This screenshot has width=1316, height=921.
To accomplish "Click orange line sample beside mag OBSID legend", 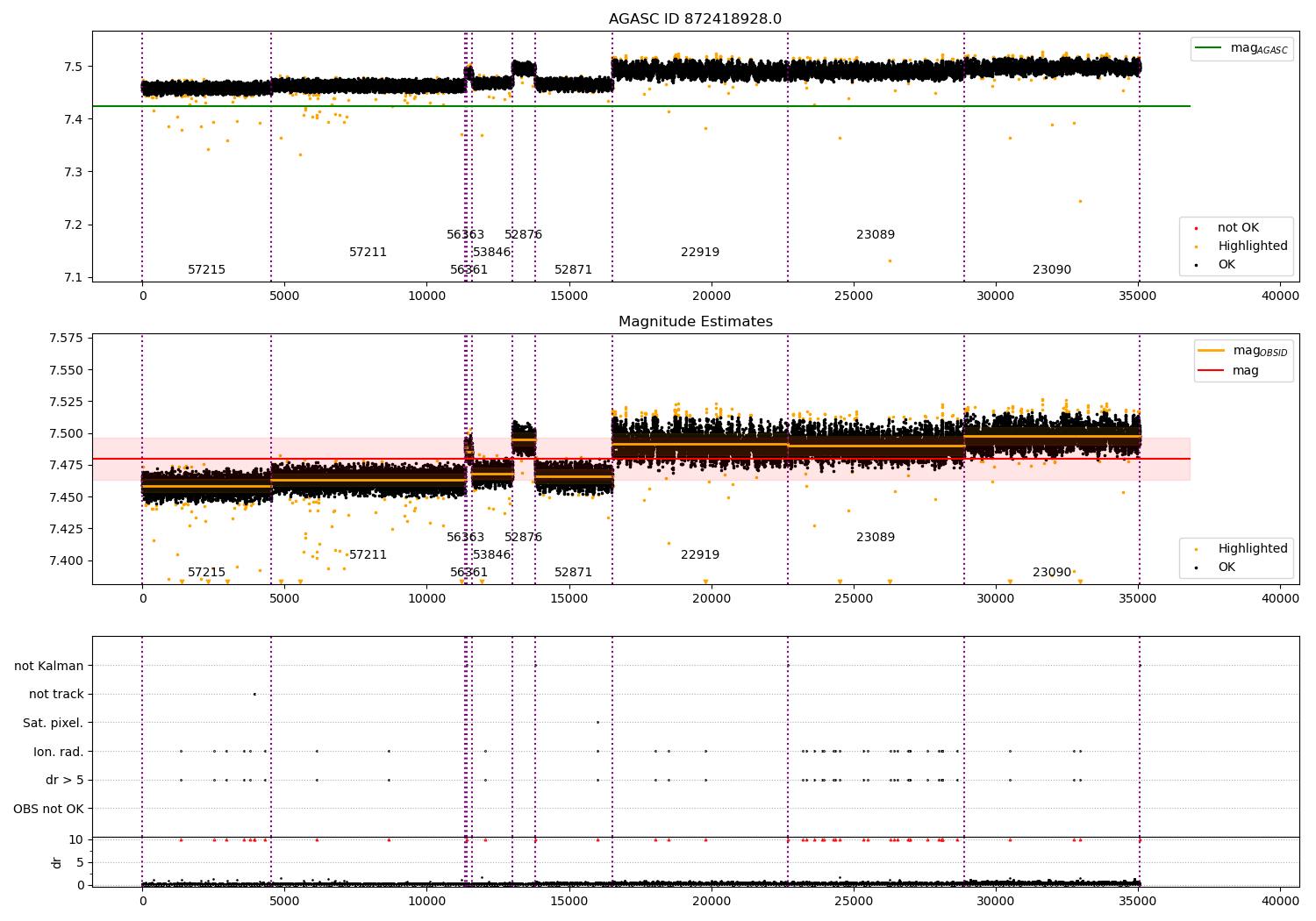I will pos(1212,351).
